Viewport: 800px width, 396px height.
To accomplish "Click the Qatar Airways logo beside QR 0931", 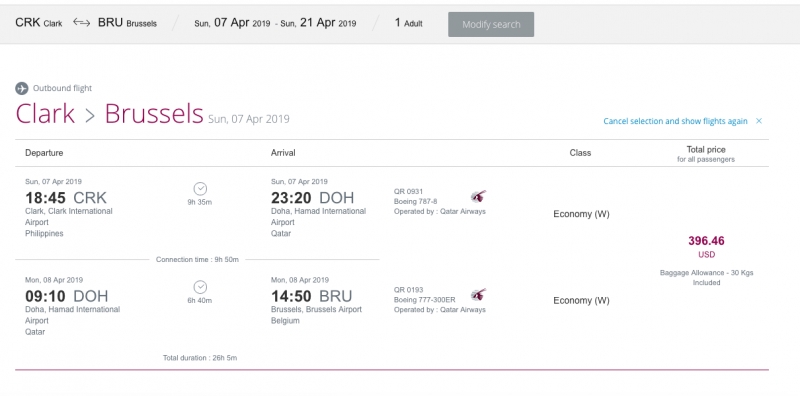I will 478,196.
